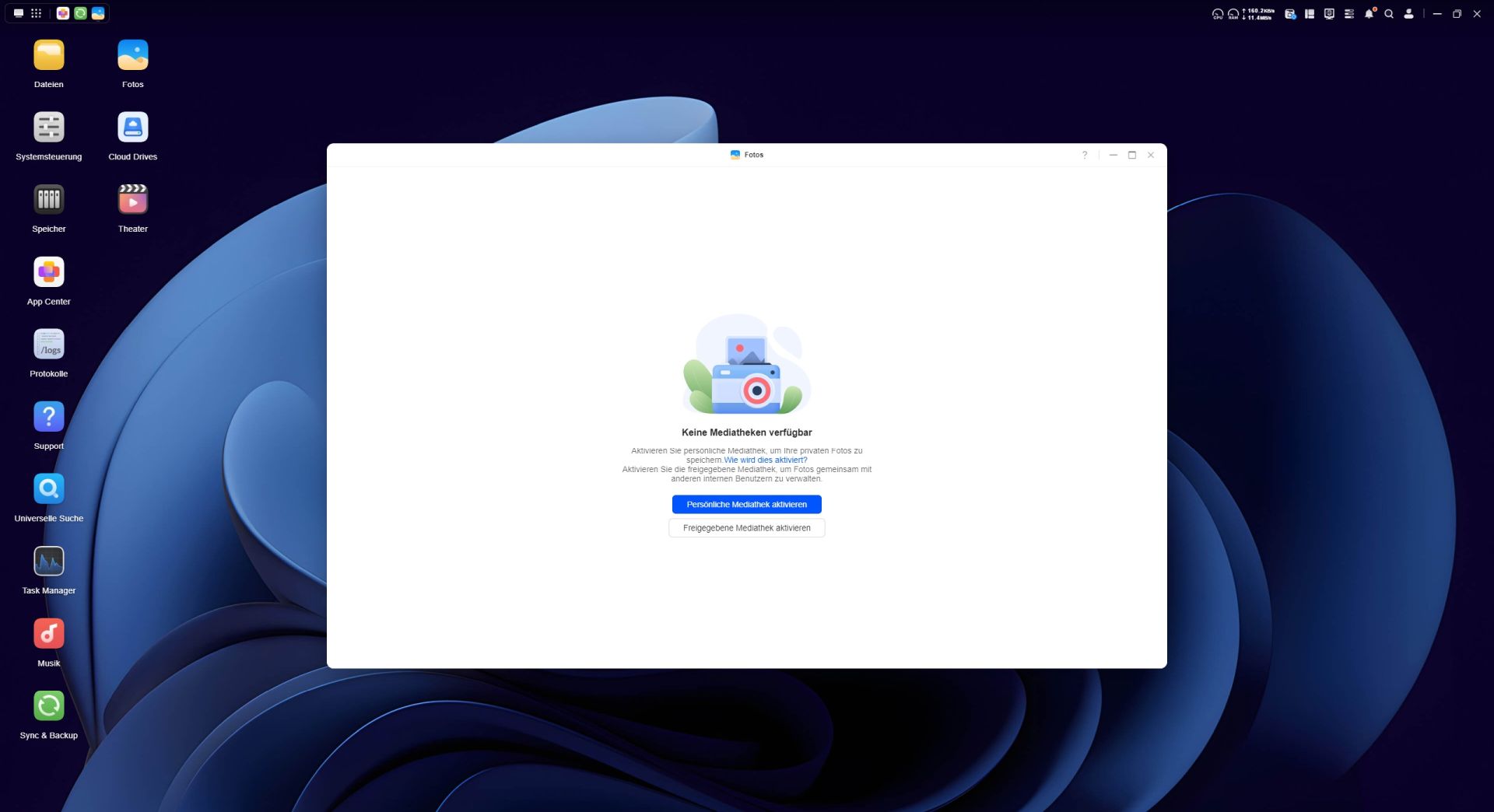This screenshot has height=812, width=1494.
Task: Open the Musik desktop icon
Action: coord(48,635)
